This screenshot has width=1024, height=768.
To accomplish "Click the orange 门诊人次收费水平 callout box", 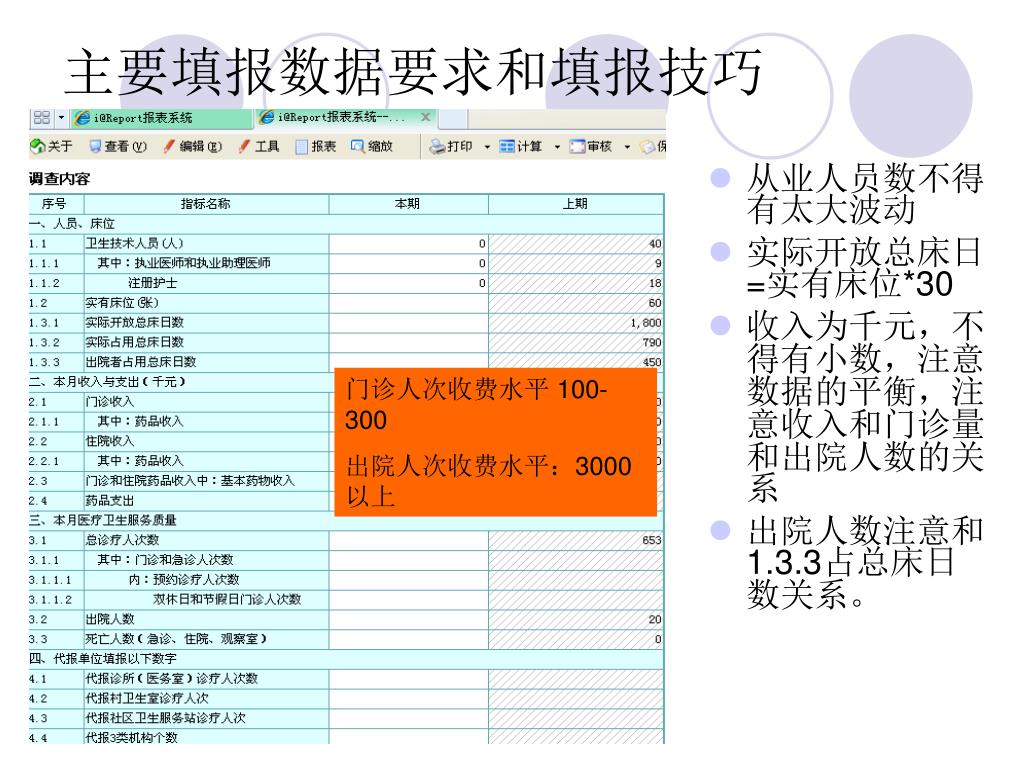I will tap(495, 442).
